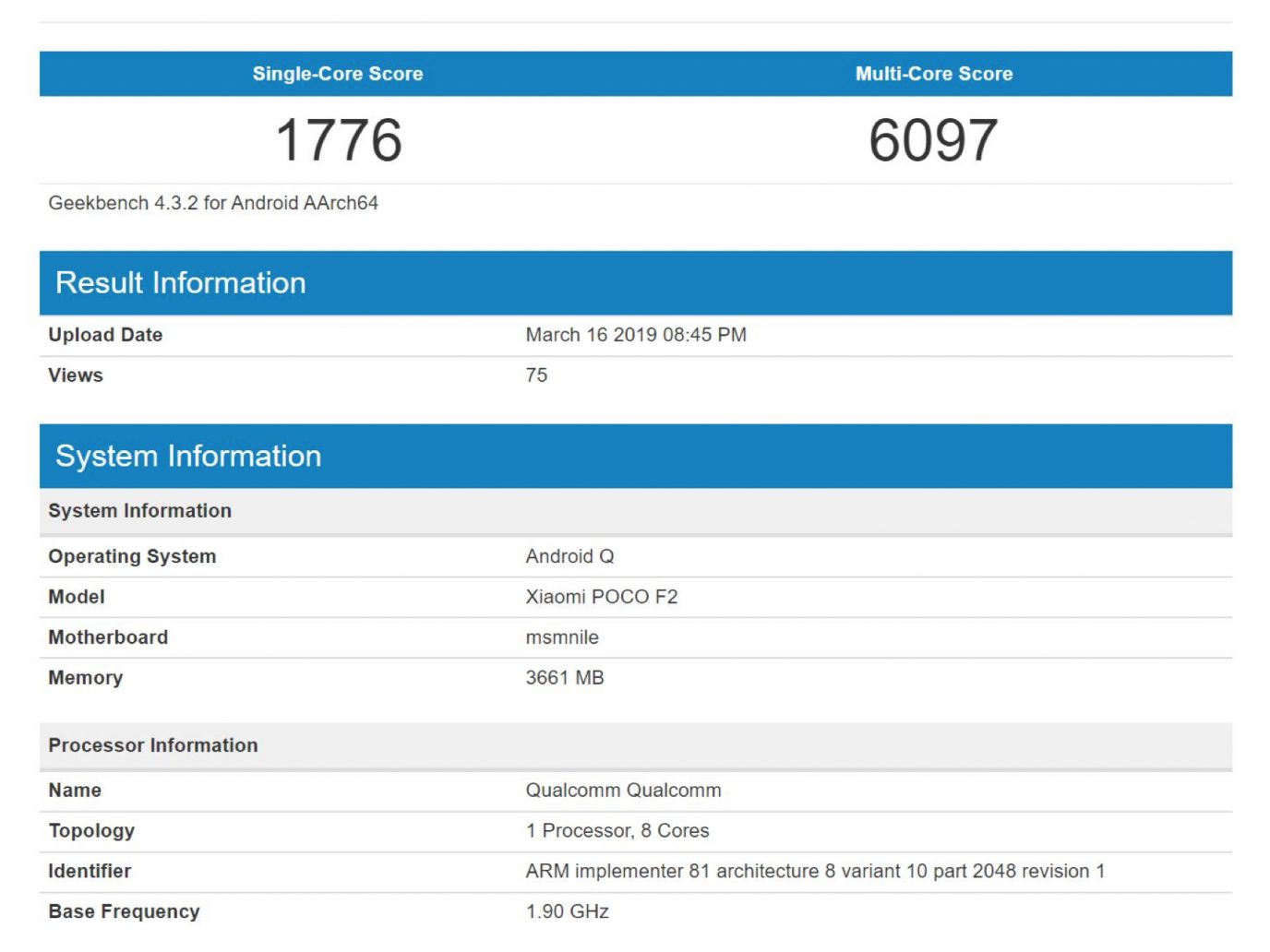1270x952 pixels.
Task: Click the ARM implementer identifier value
Action: click(814, 872)
